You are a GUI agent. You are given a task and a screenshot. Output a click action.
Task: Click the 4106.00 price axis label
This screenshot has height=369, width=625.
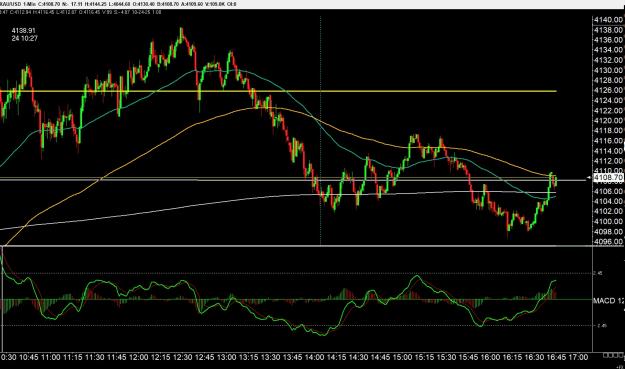point(609,191)
